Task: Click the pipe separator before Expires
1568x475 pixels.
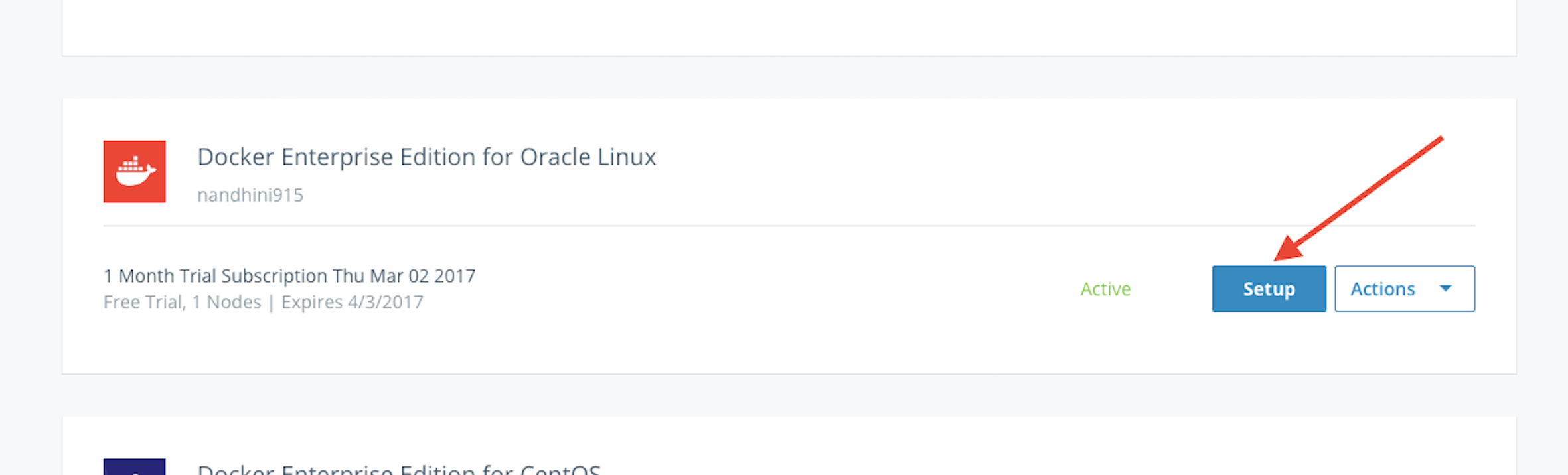Action: pos(271,303)
